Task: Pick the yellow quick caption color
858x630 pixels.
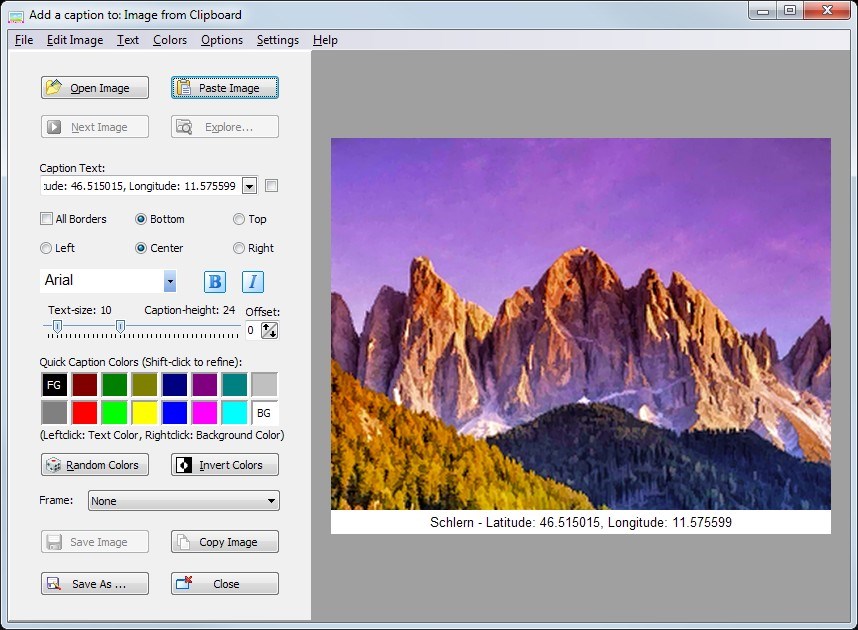Action: 145,412
